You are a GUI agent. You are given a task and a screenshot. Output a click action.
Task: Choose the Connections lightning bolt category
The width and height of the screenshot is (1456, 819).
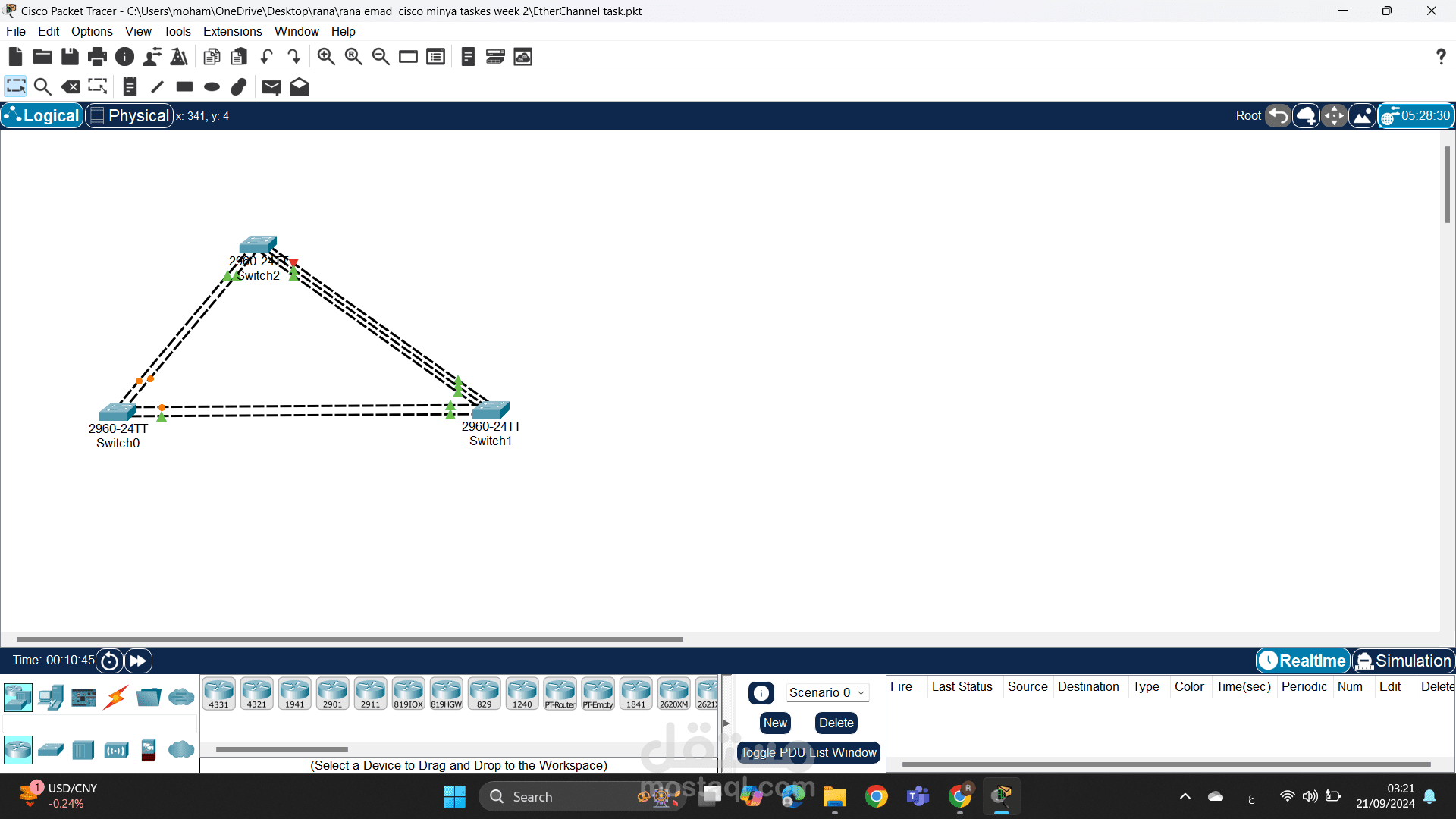click(x=116, y=697)
